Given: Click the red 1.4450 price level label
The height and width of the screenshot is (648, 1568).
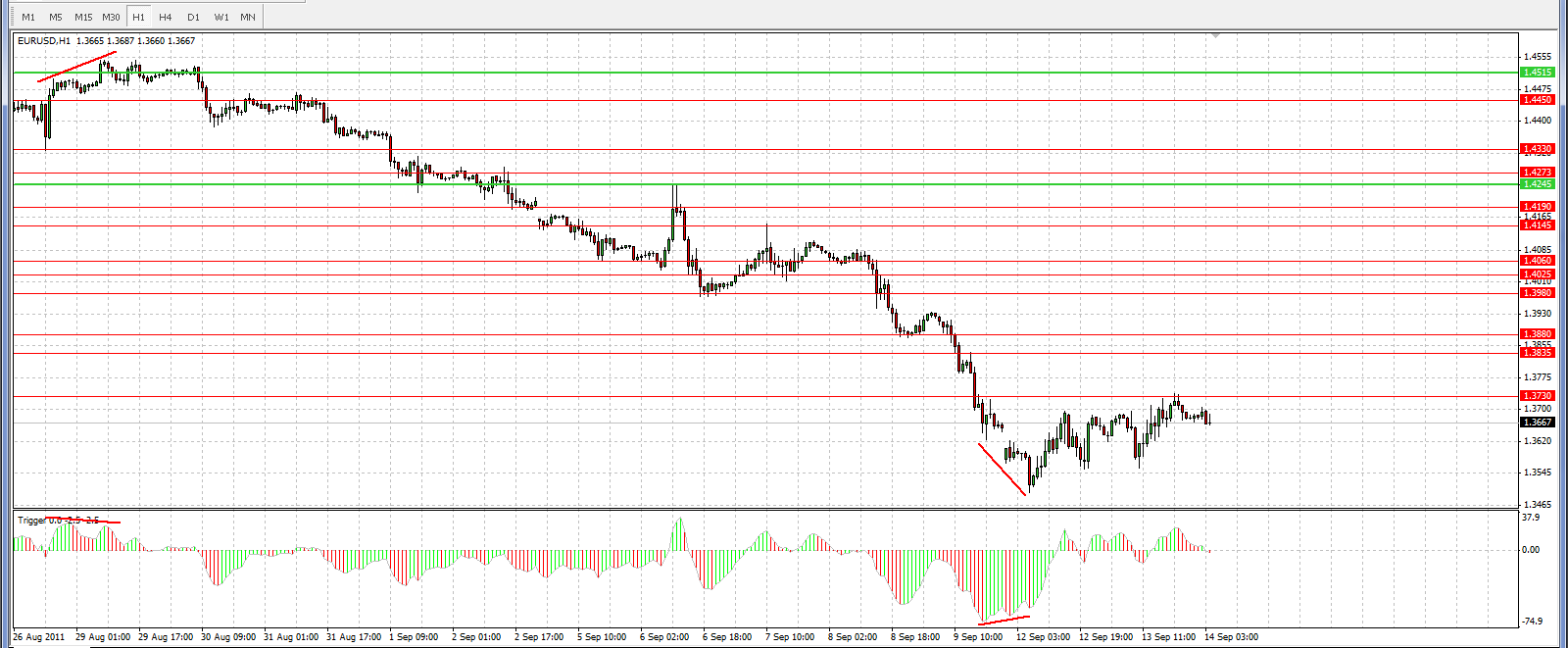Looking at the screenshot, I should (x=1537, y=100).
